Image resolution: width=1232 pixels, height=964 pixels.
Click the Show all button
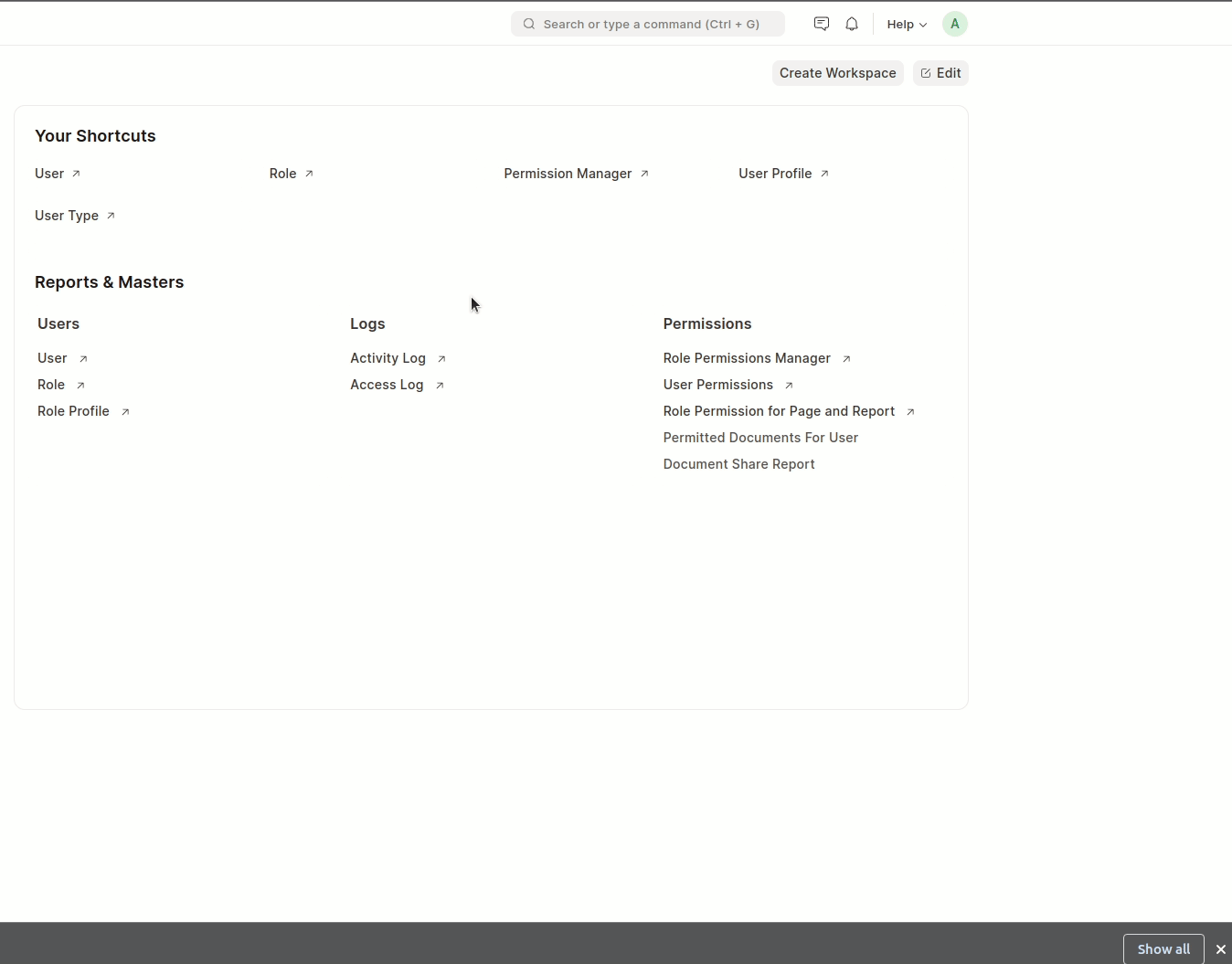[x=1162, y=949]
